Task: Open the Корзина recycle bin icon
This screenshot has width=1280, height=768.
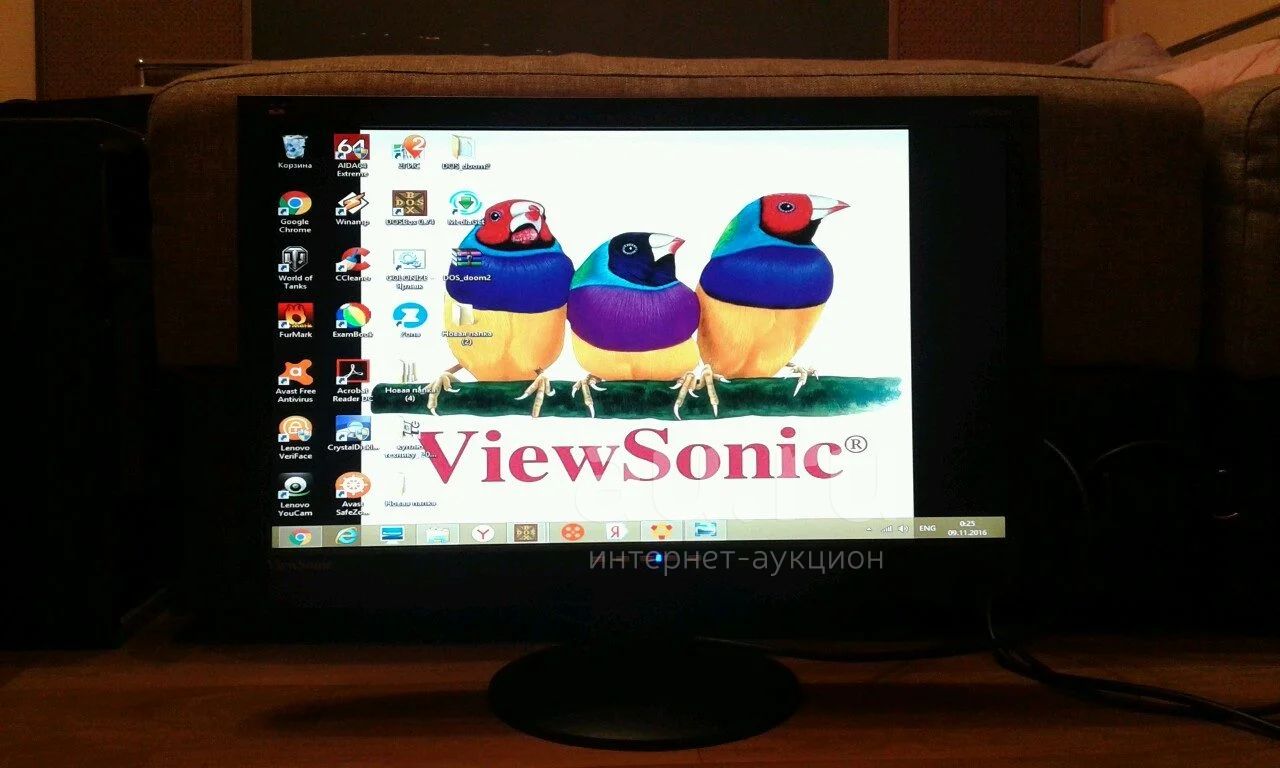Action: coord(295,152)
